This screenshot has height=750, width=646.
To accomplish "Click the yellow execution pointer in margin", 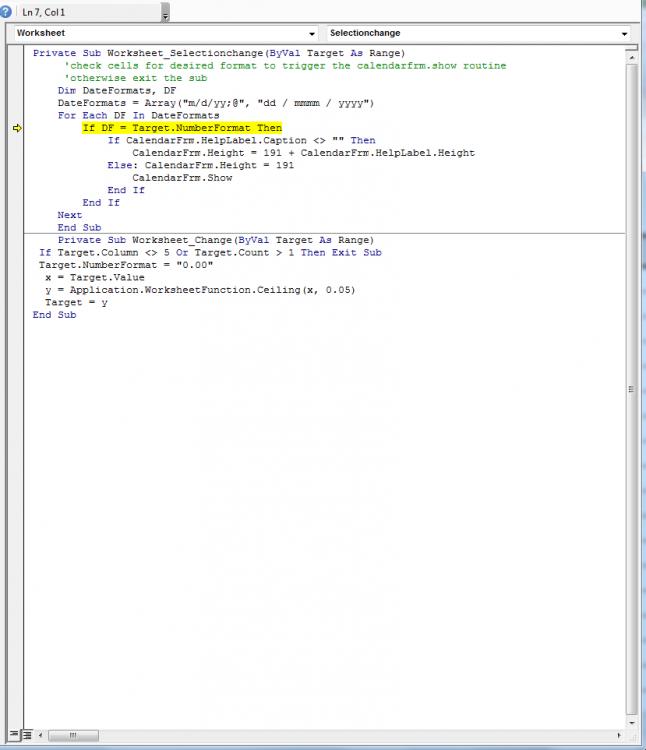I will (17, 128).
